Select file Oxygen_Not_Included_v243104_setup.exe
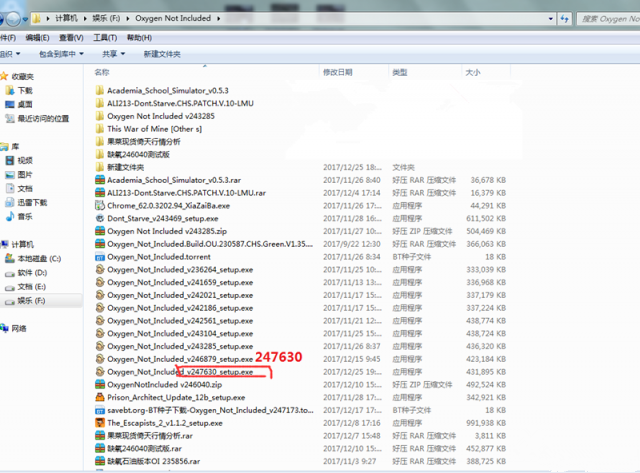Screen dimensions: 640x473 (x=180, y=333)
